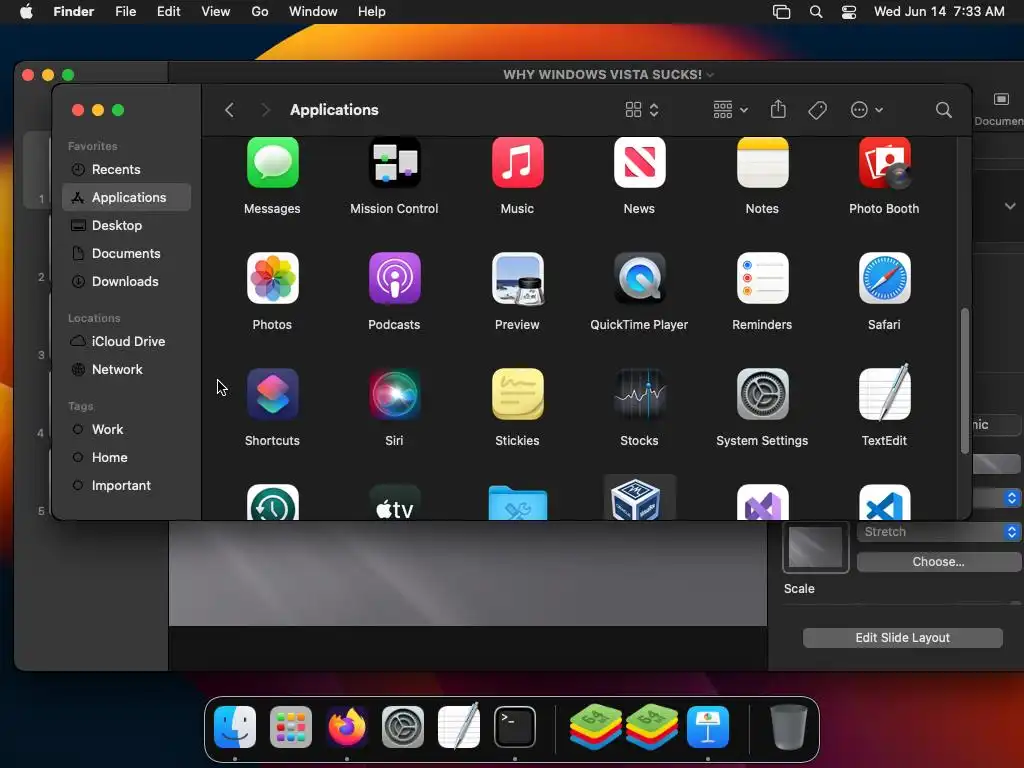Go back using Finder back arrow
Image resolution: width=1024 pixels, height=768 pixels.
[x=229, y=110]
